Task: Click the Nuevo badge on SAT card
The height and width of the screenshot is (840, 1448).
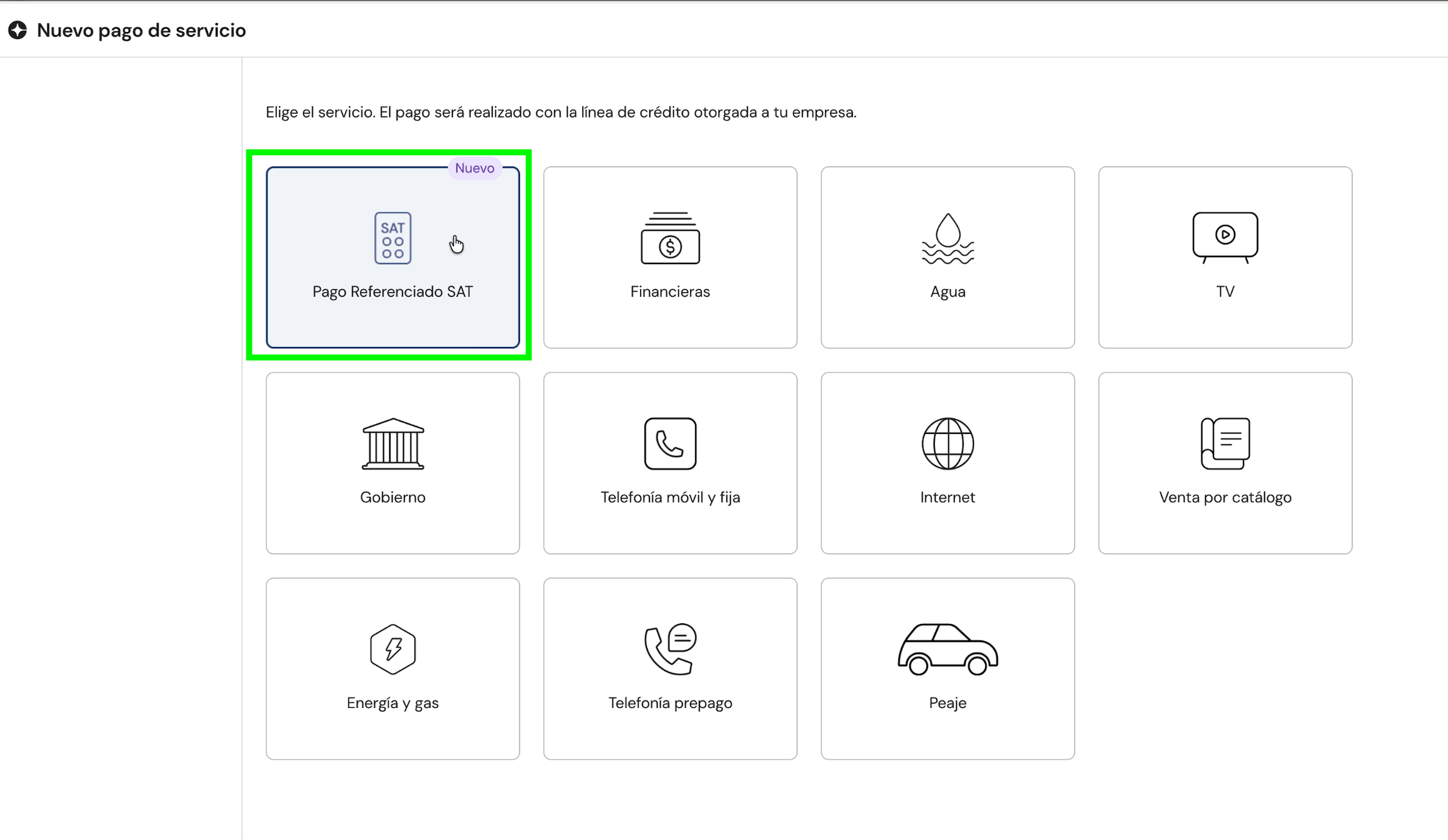Action: point(475,168)
